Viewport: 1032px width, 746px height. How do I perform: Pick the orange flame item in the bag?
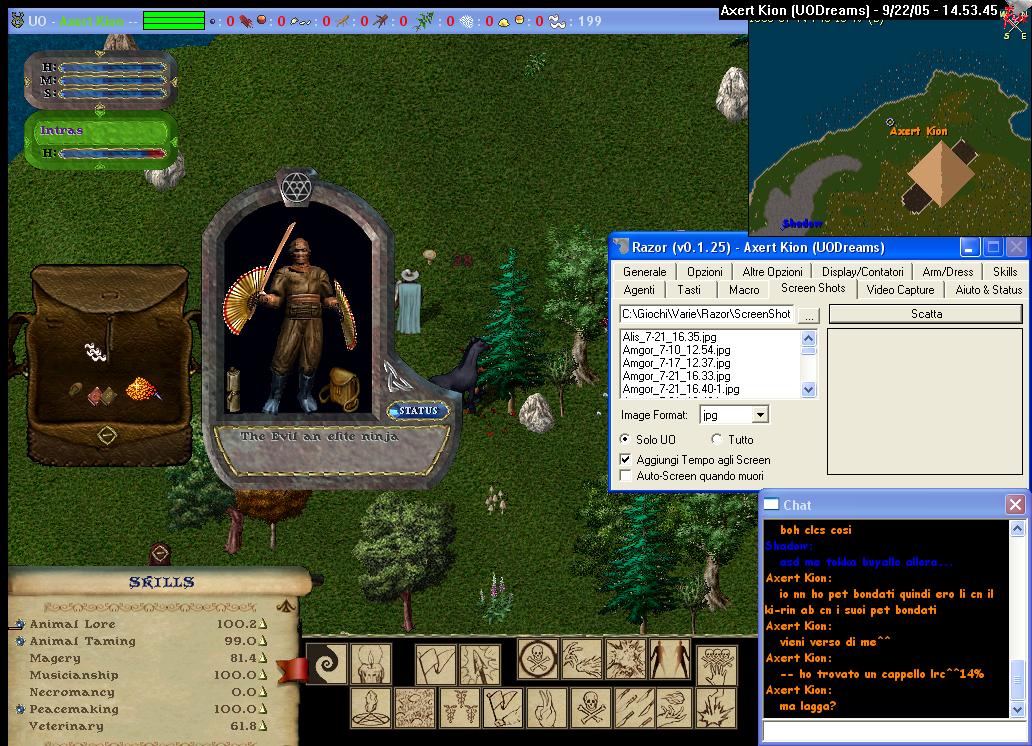[142, 388]
